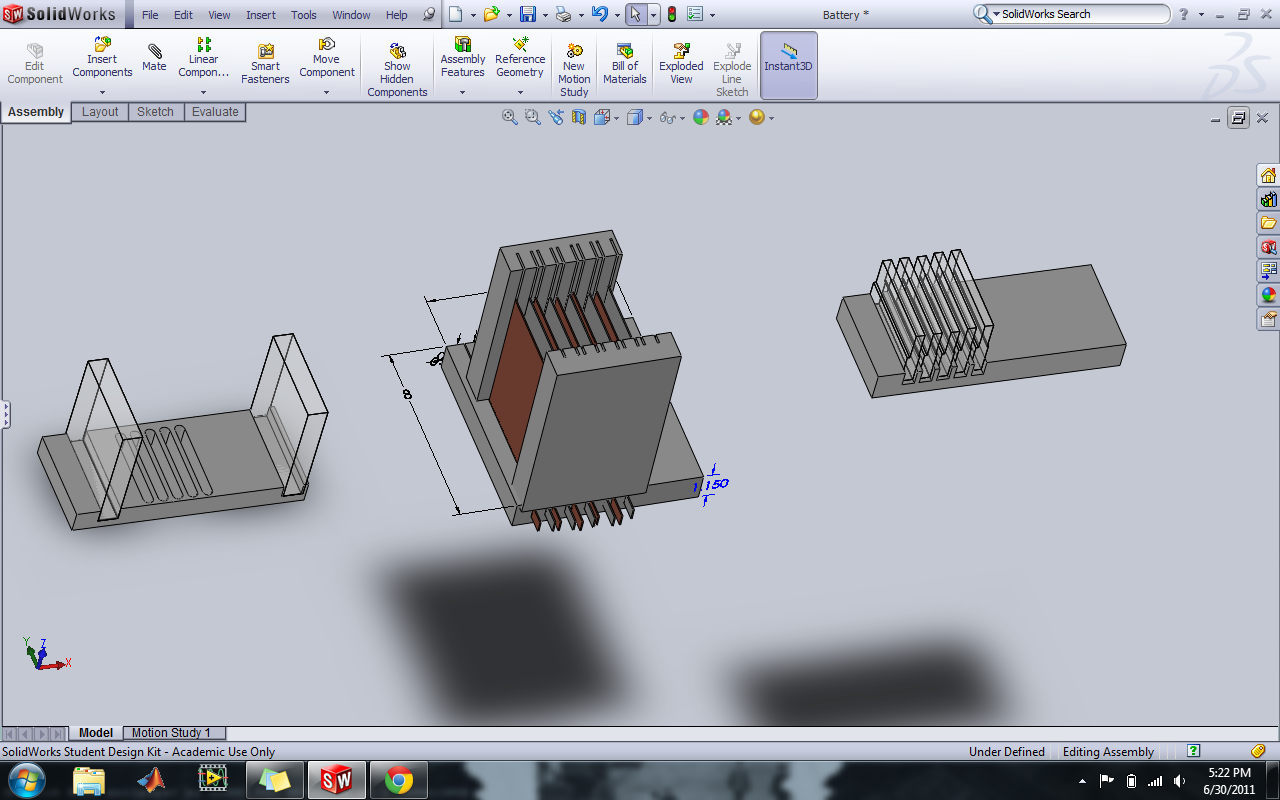Insert a Bill of Materials
This screenshot has height=800, width=1280.
(x=625, y=63)
